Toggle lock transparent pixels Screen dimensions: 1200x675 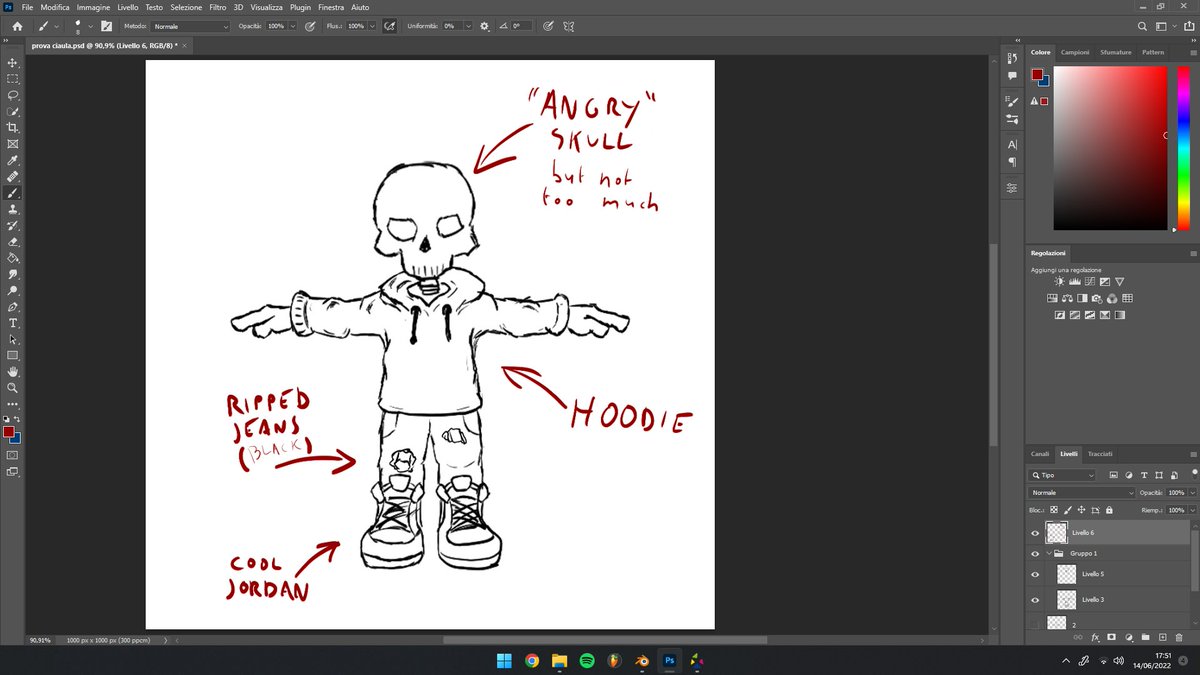click(x=1053, y=509)
